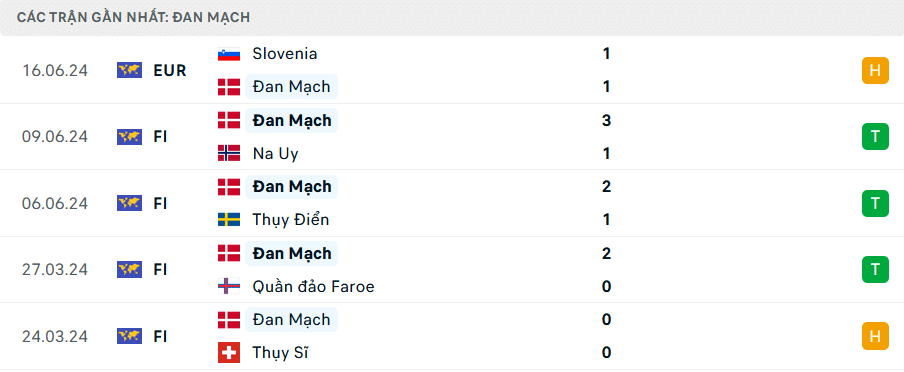This screenshot has width=904, height=372.
Task: Click green T badge for Thụy Điển match
Action: point(875,203)
